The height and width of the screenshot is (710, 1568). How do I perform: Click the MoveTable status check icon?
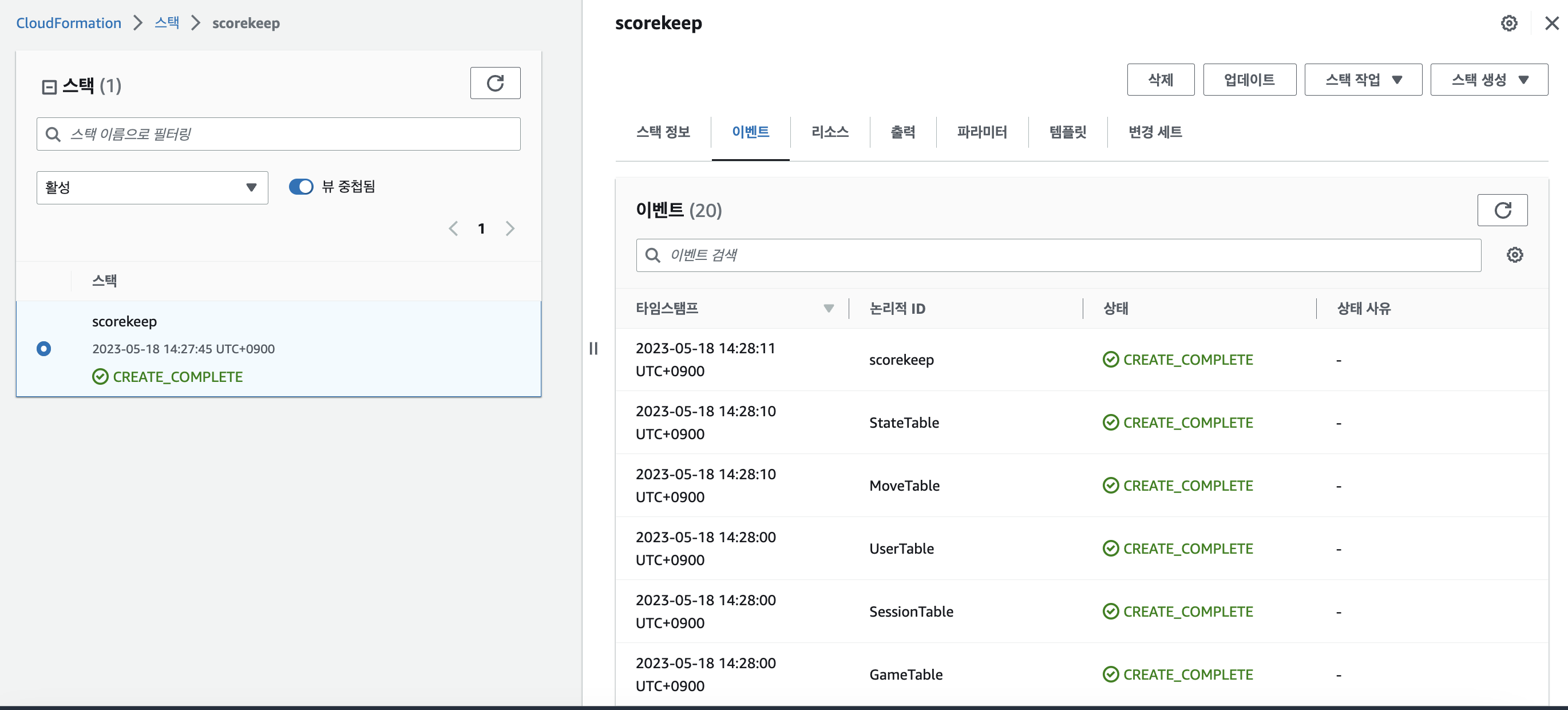point(1110,486)
